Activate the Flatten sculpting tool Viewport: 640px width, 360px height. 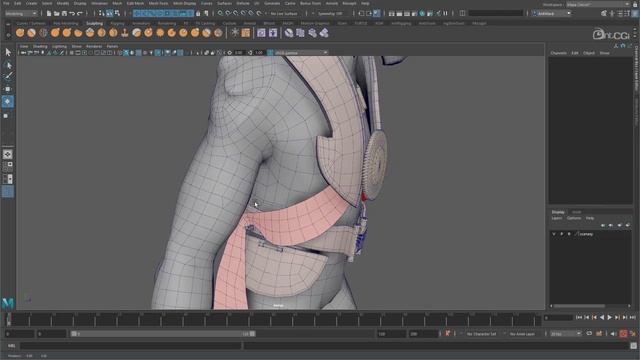pos(78,33)
